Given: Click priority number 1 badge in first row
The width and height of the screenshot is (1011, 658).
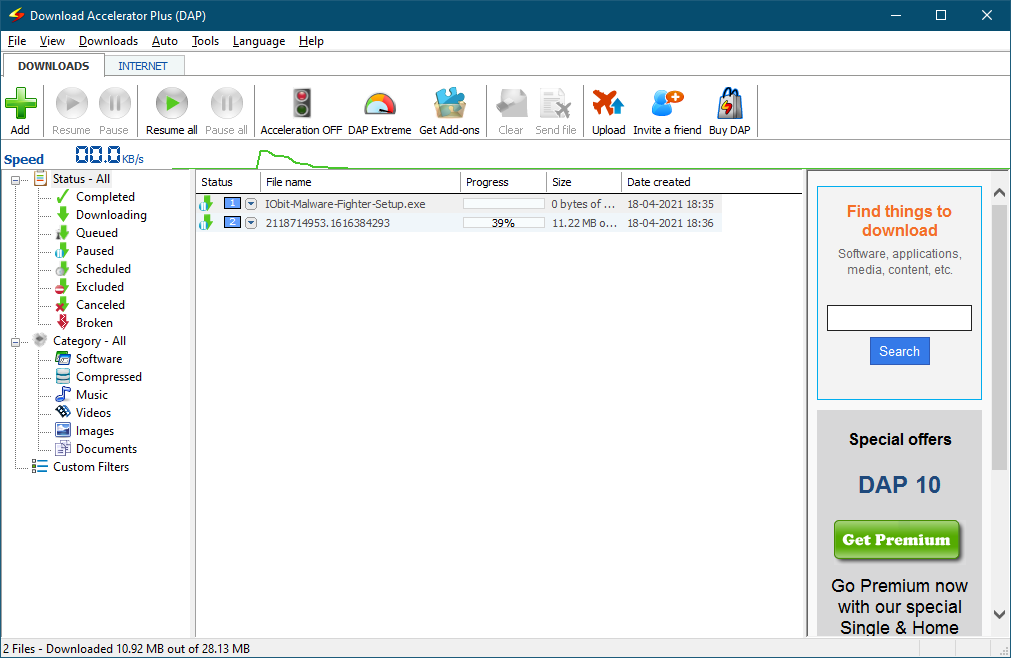Looking at the screenshot, I should pyautogui.click(x=232, y=204).
